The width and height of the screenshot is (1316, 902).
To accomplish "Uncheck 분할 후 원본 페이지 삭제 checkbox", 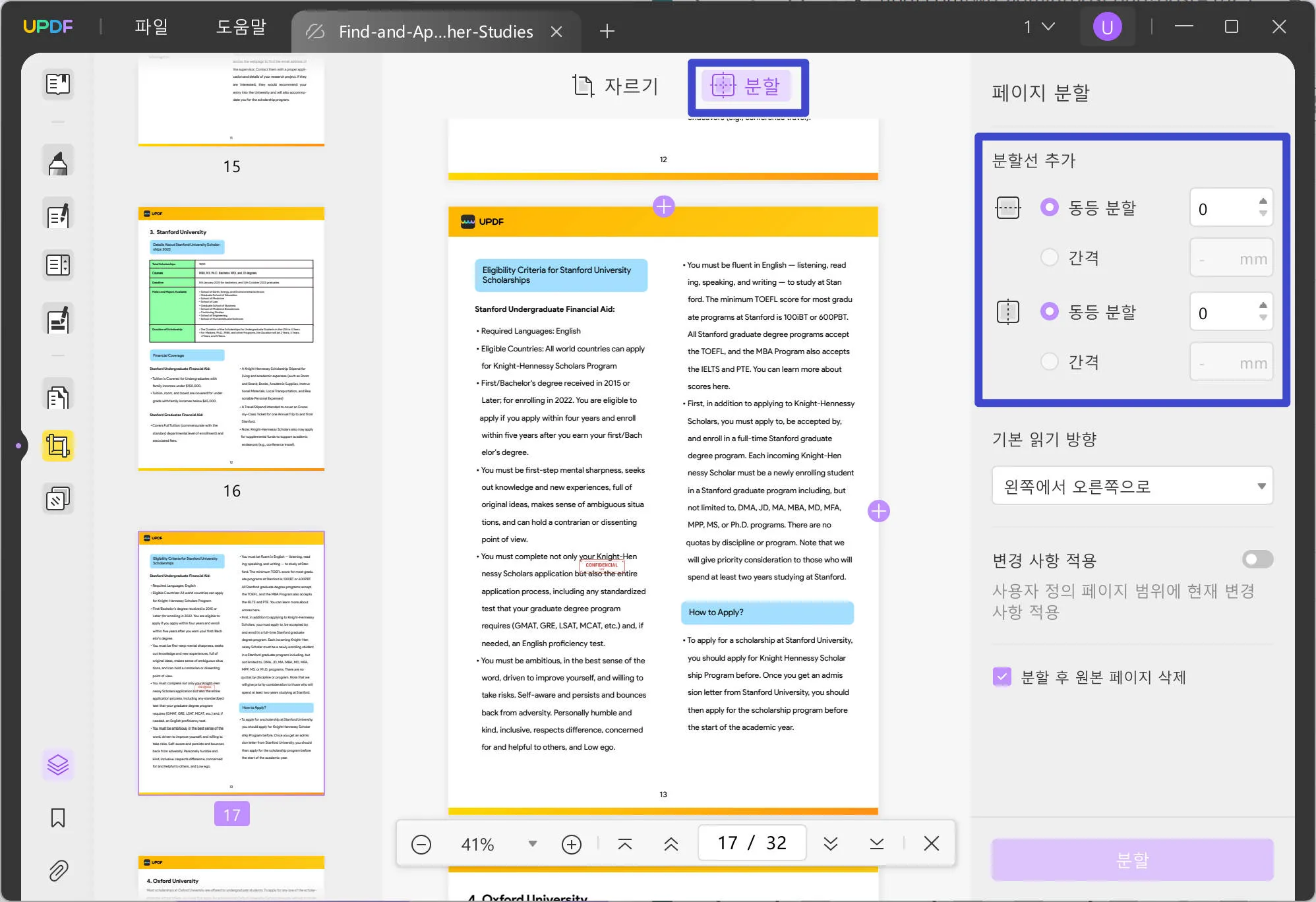I will click(x=1002, y=676).
